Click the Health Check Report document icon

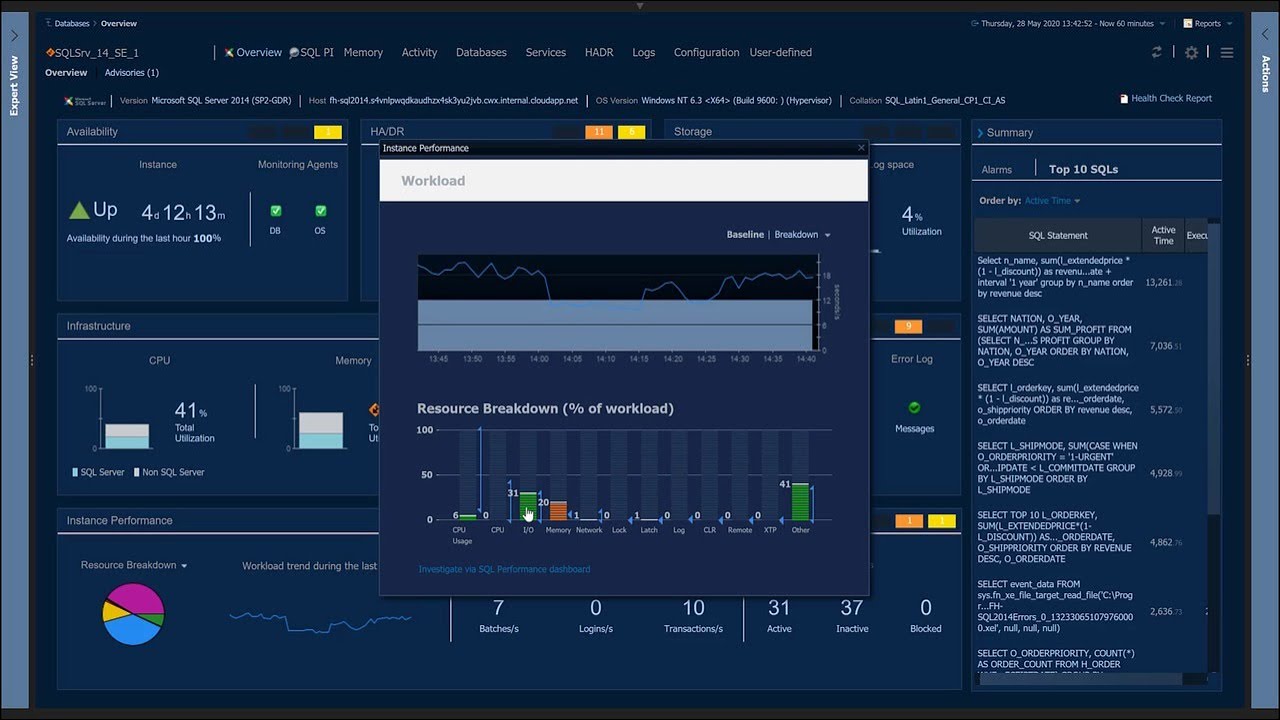pos(1124,99)
